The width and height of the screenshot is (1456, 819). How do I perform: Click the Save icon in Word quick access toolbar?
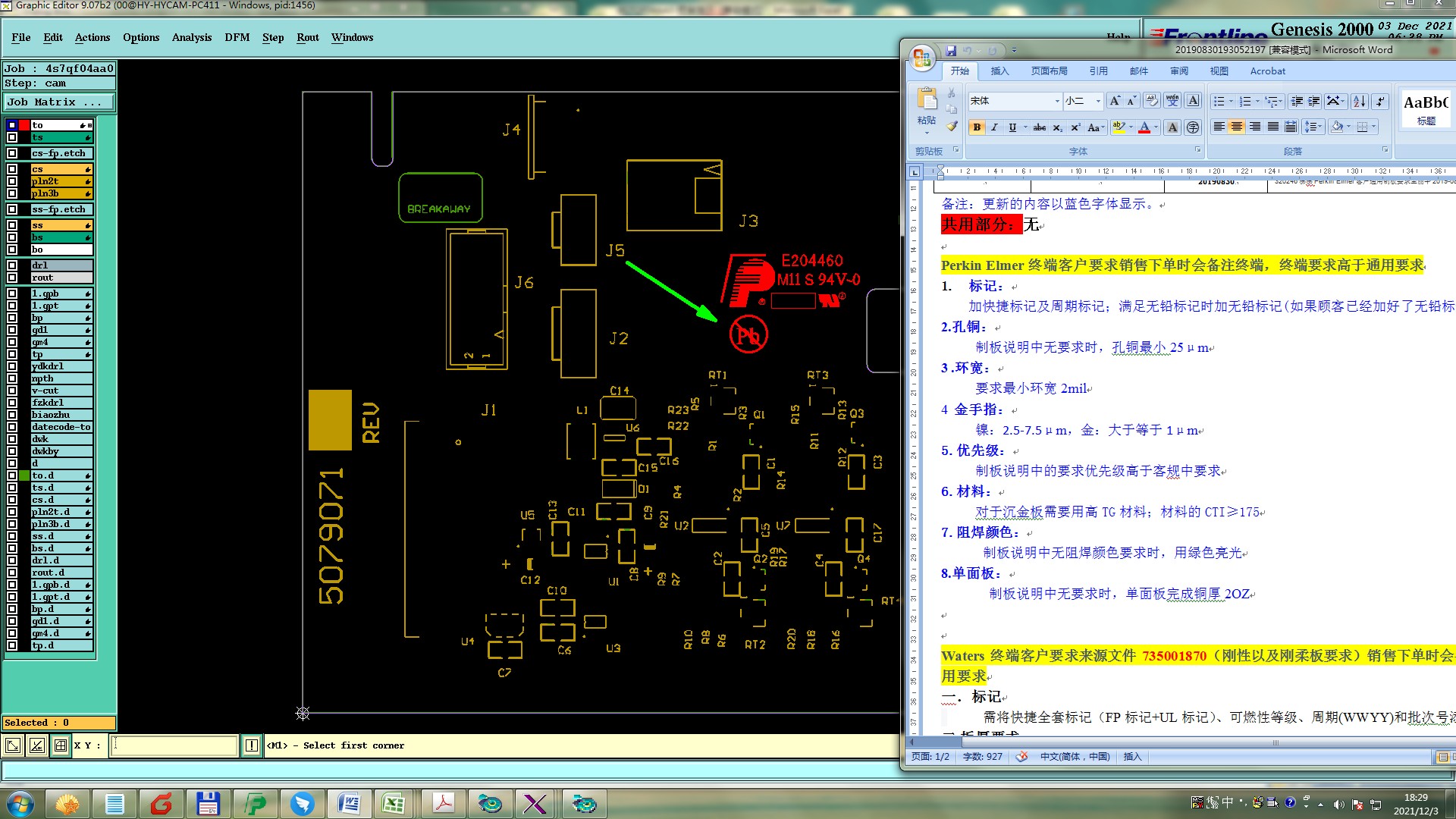[951, 51]
